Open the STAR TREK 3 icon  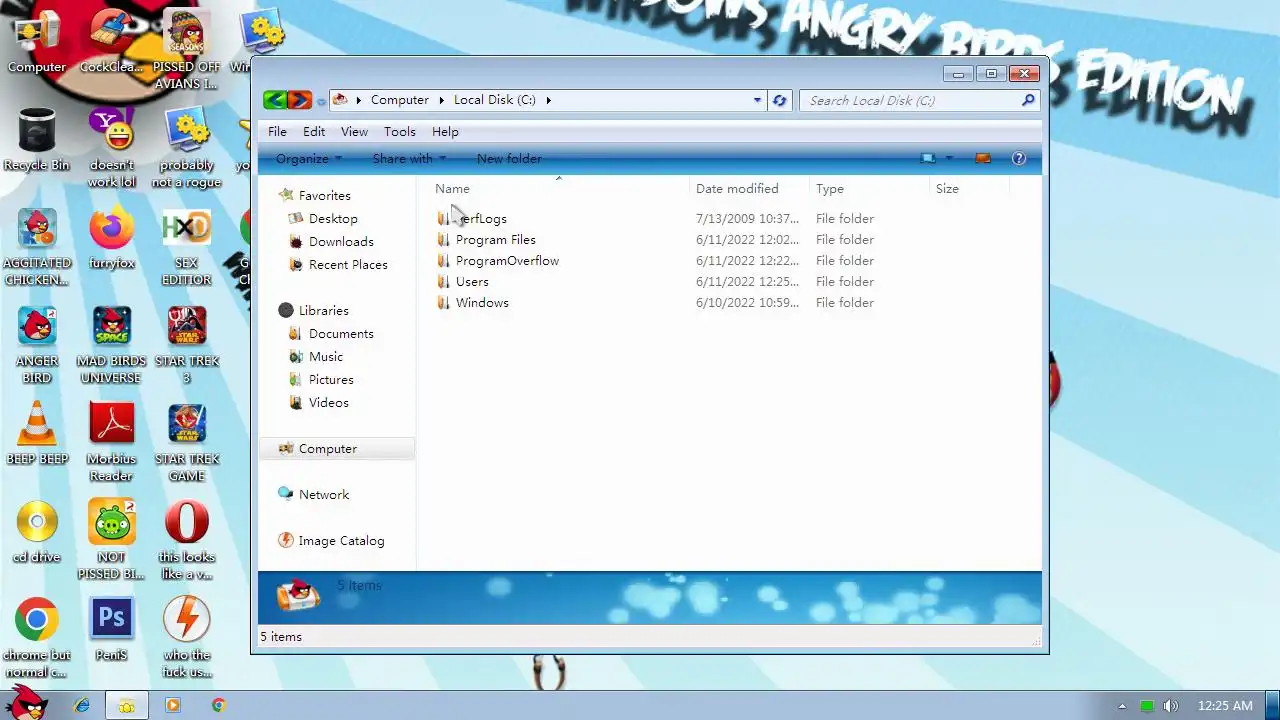point(186,343)
